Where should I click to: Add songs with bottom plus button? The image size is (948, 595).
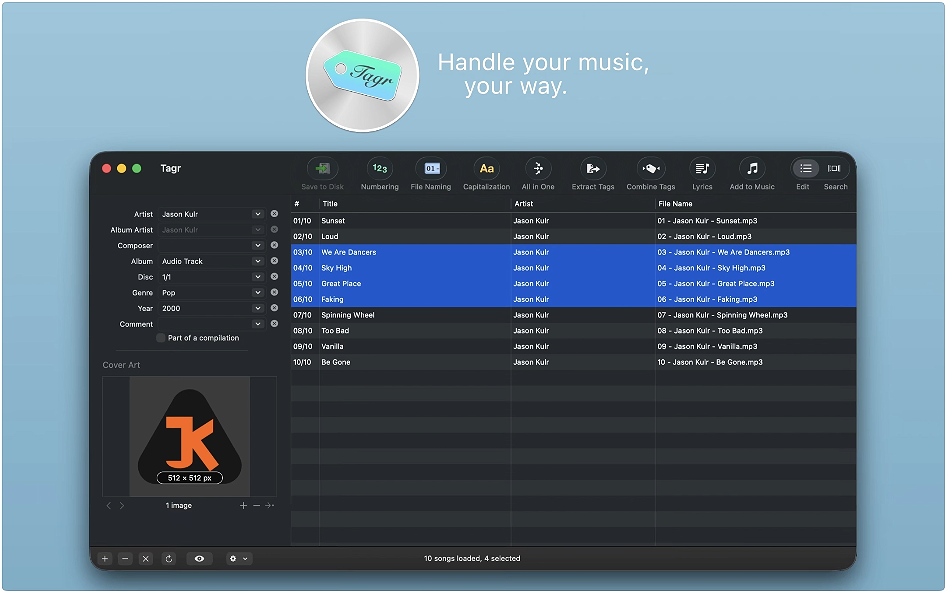(105, 559)
